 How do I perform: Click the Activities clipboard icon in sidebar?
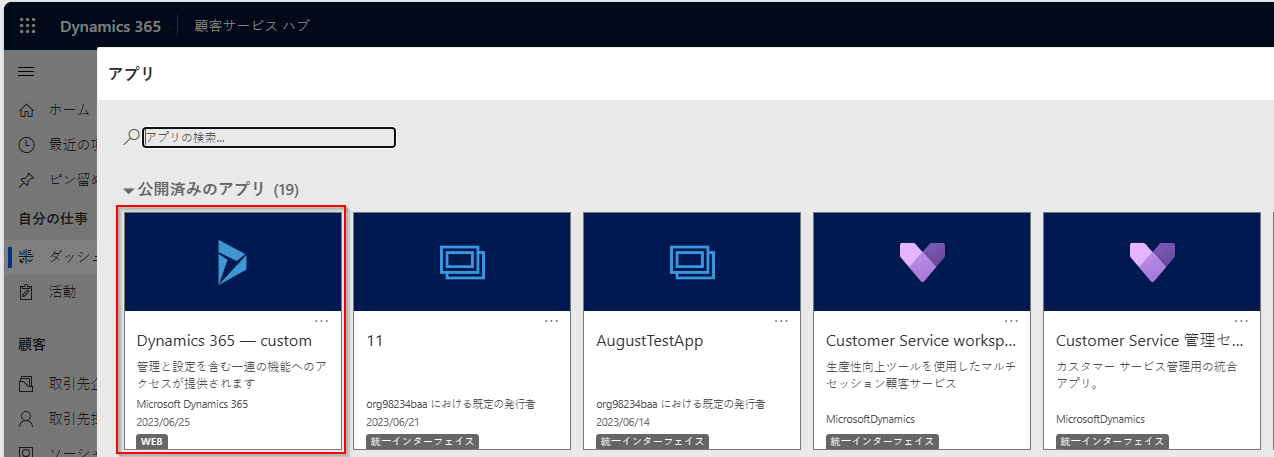point(27,292)
